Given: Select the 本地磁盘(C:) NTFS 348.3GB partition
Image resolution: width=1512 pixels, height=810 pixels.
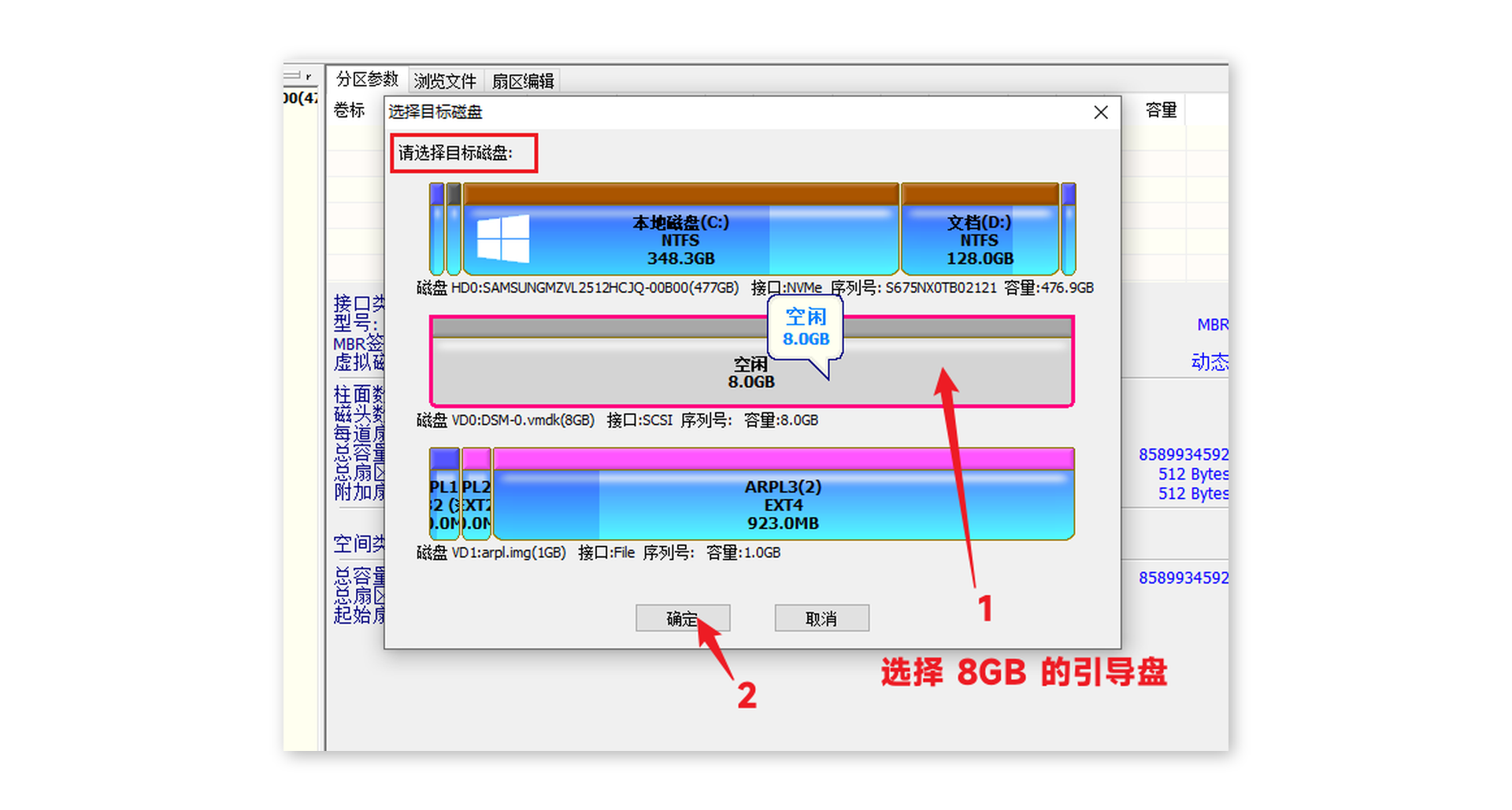Looking at the screenshot, I should 681,229.
